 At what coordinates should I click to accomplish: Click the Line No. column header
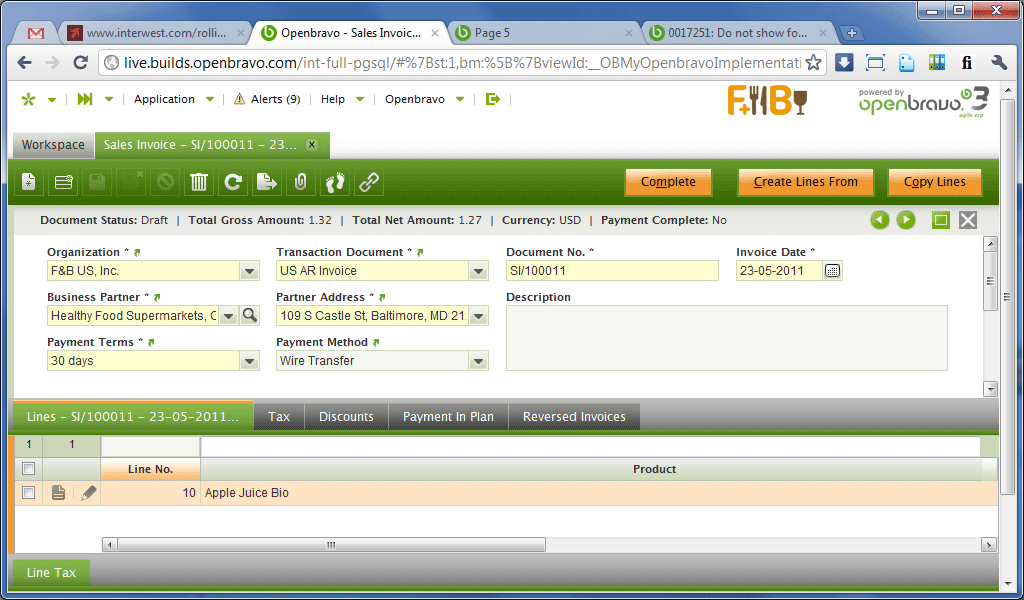tap(150, 469)
